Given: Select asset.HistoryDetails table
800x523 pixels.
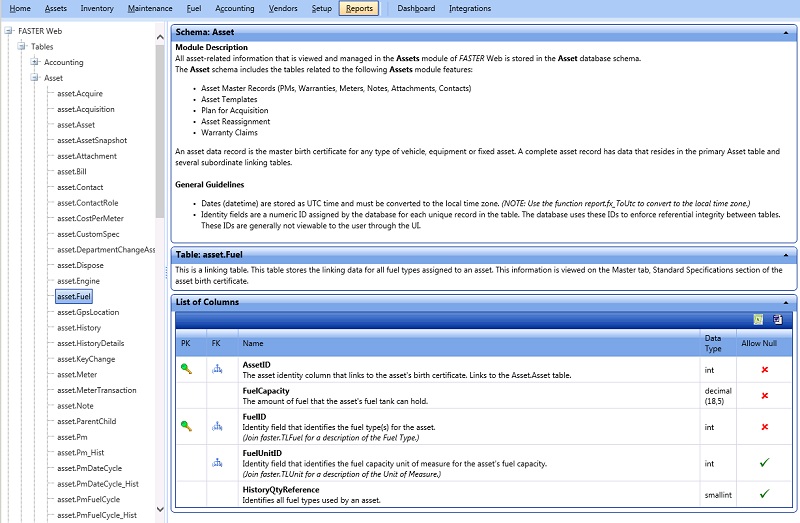Looking at the screenshot, I should click(x=91, y=343).
